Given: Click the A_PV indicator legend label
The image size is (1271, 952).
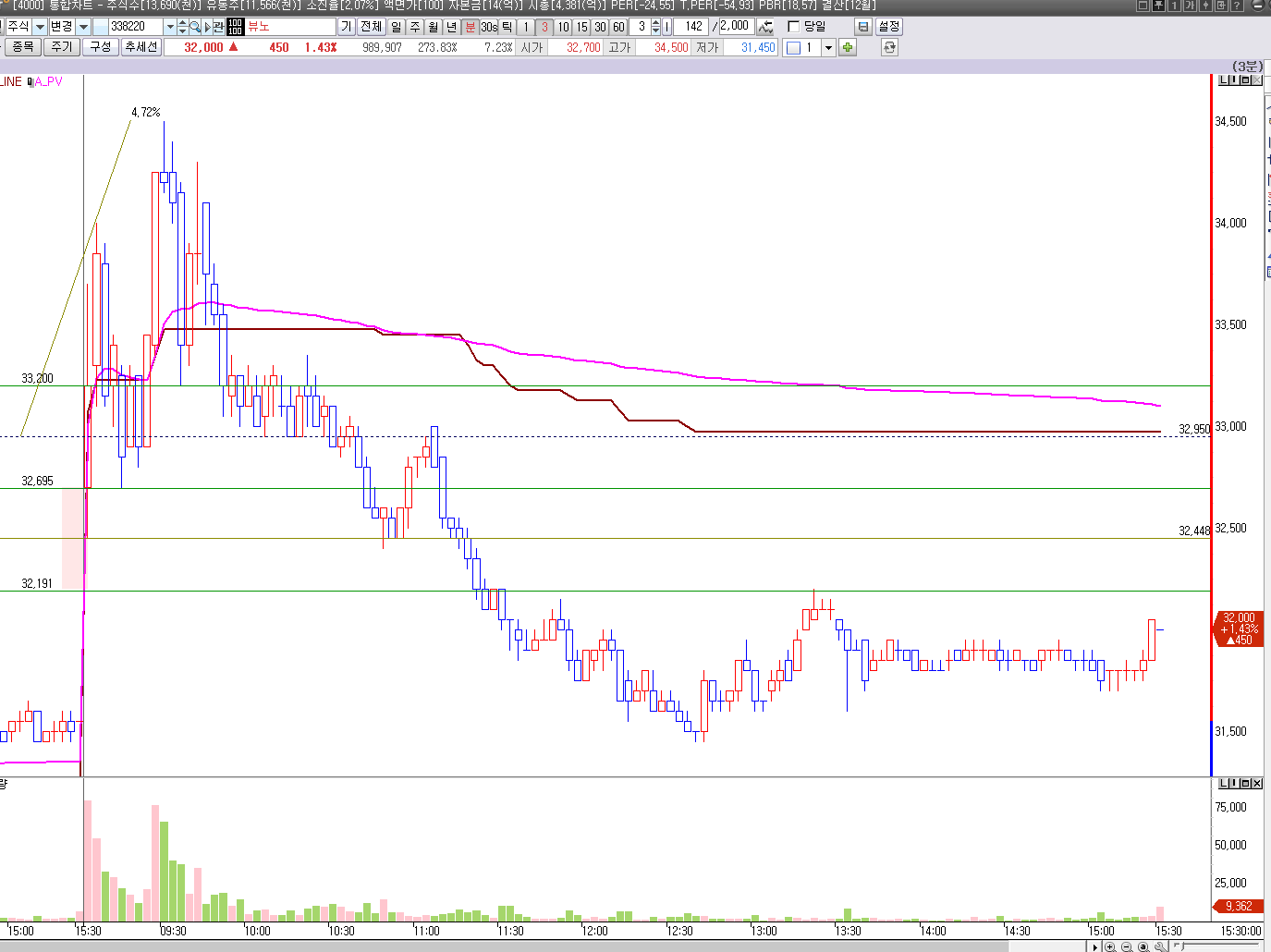Looking at the screenshot, I should point(47,81).
